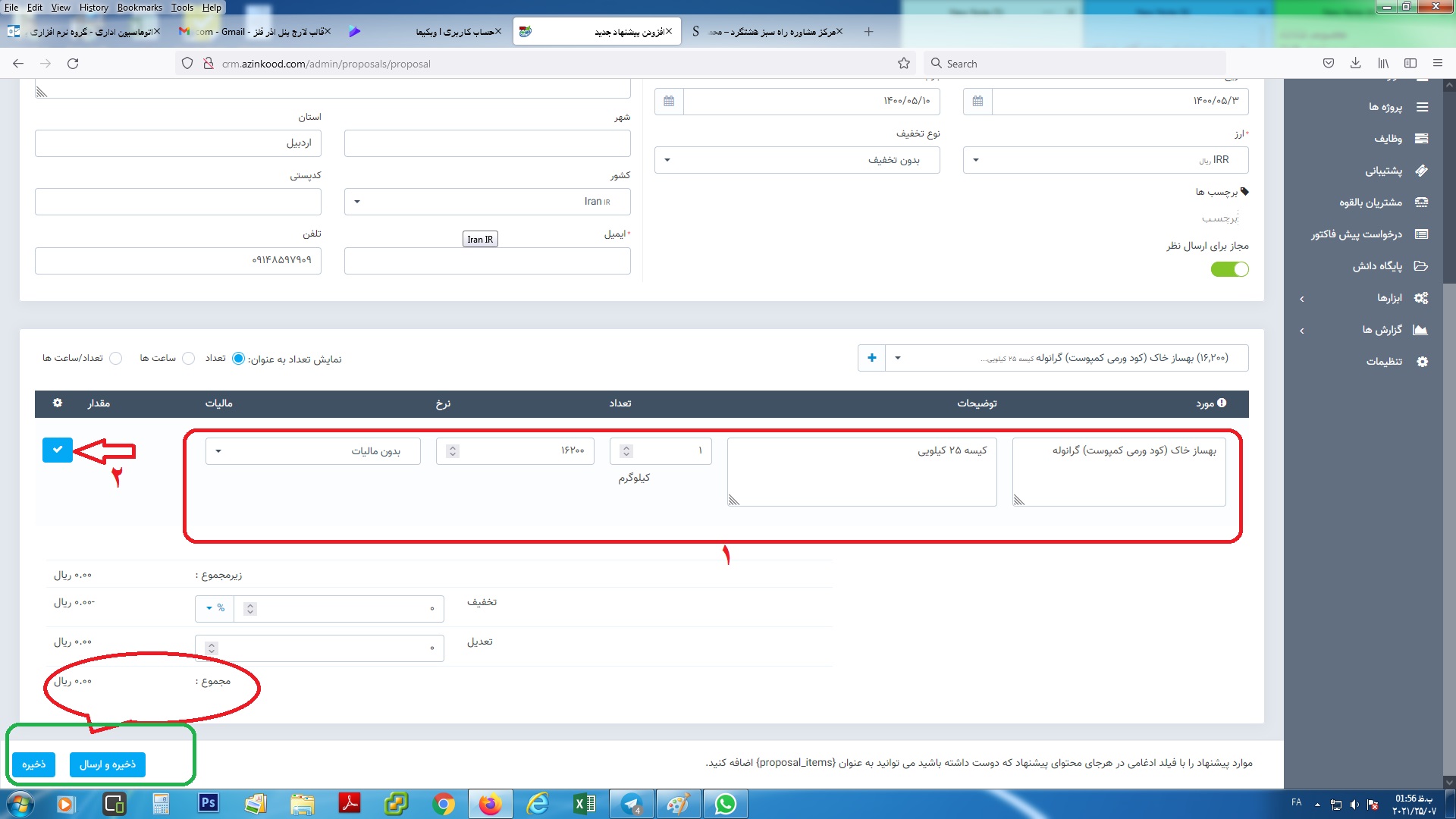The image size is (1456, 819).
Task: Click the Firefox Search box
Action: [x=1075, y=64]
